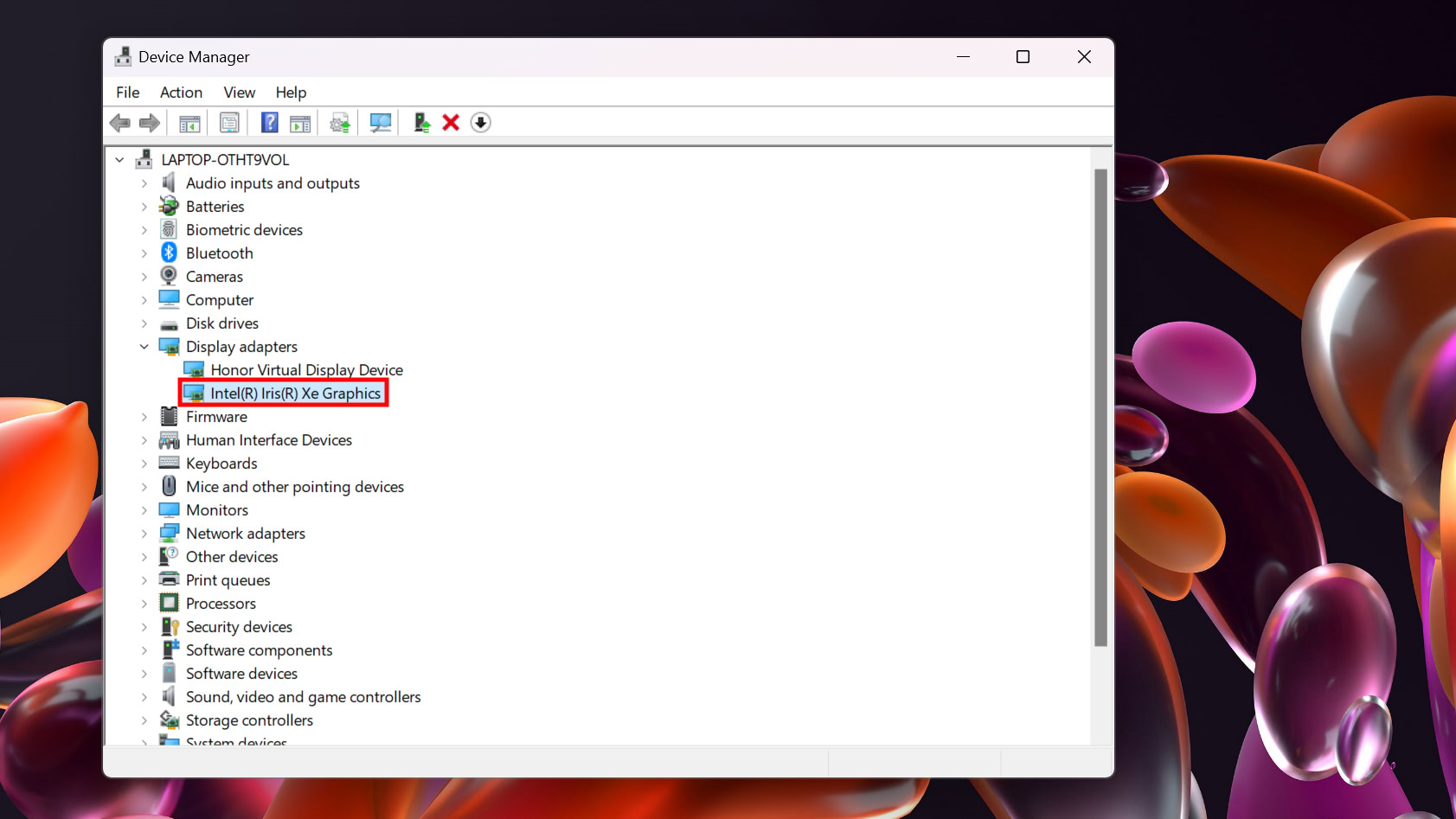
Task: Select the Other devices label
Action: pos(232,557)
